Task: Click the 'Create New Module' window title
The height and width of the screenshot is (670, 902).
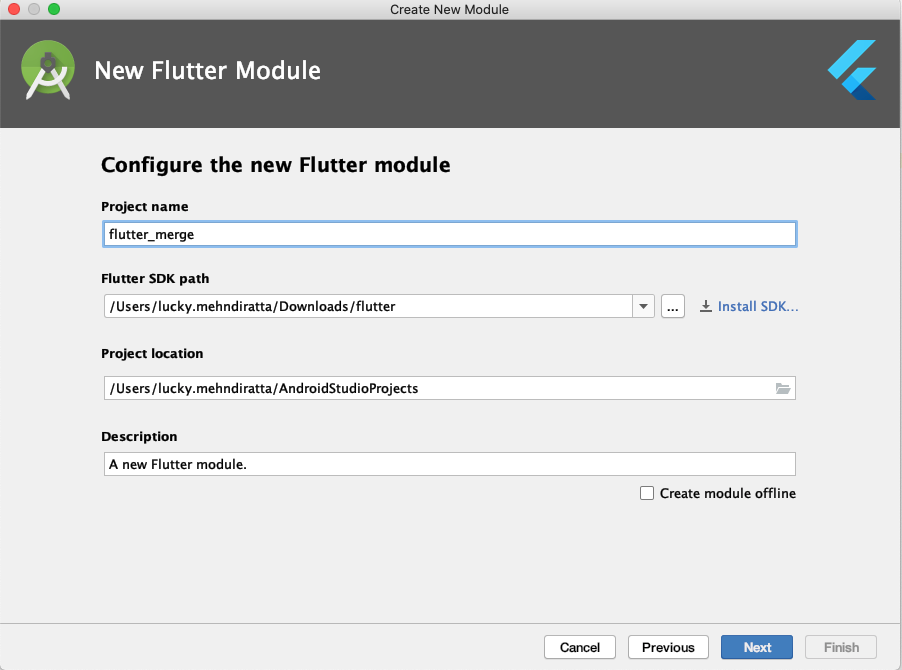Action: (x=449, y=9)
